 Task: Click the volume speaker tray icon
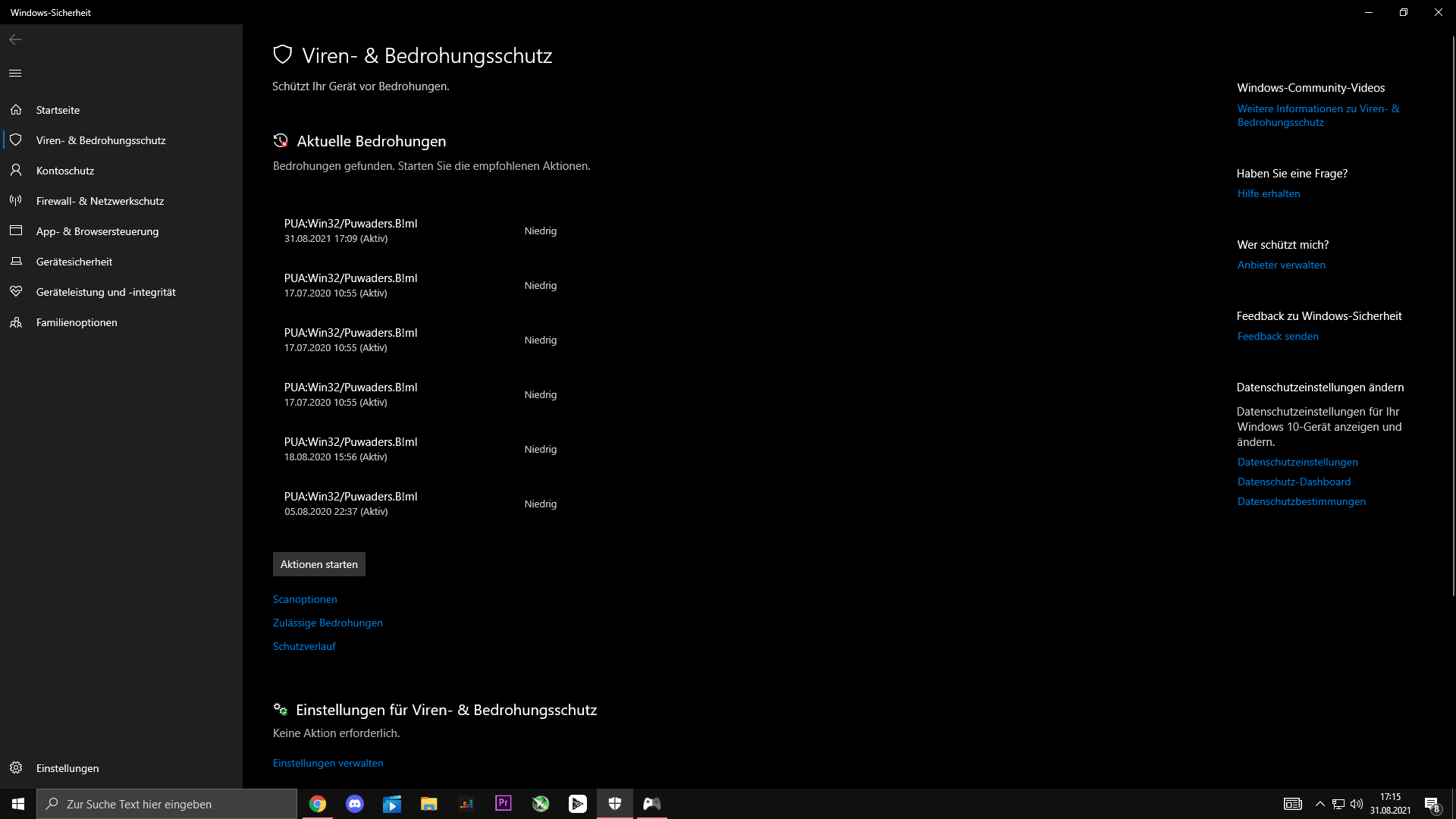tap(1357, 804)
